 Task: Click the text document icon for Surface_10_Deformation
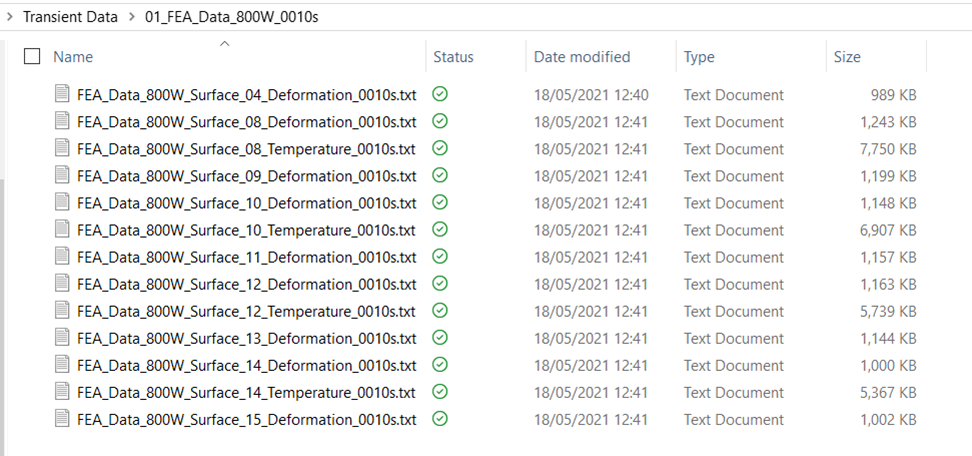point(63,203)
